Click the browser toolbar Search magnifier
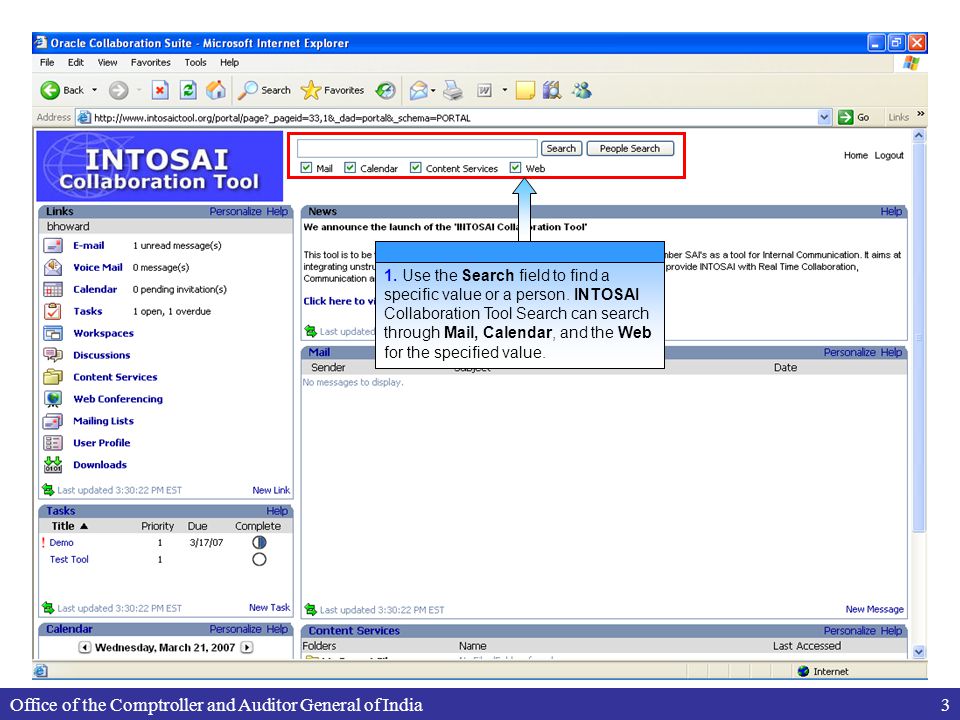 point(264,91)
